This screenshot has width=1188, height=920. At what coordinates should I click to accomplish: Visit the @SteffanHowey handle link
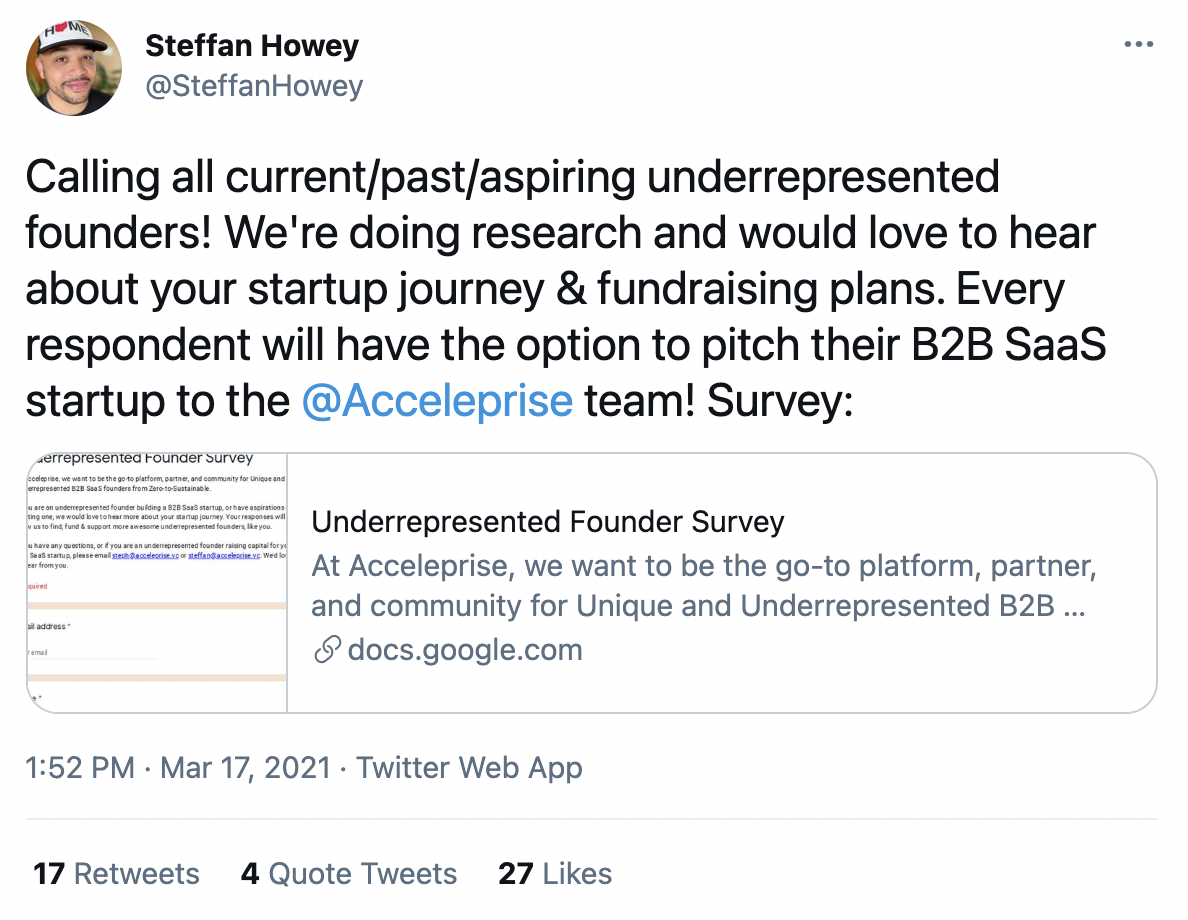[254, 86]
